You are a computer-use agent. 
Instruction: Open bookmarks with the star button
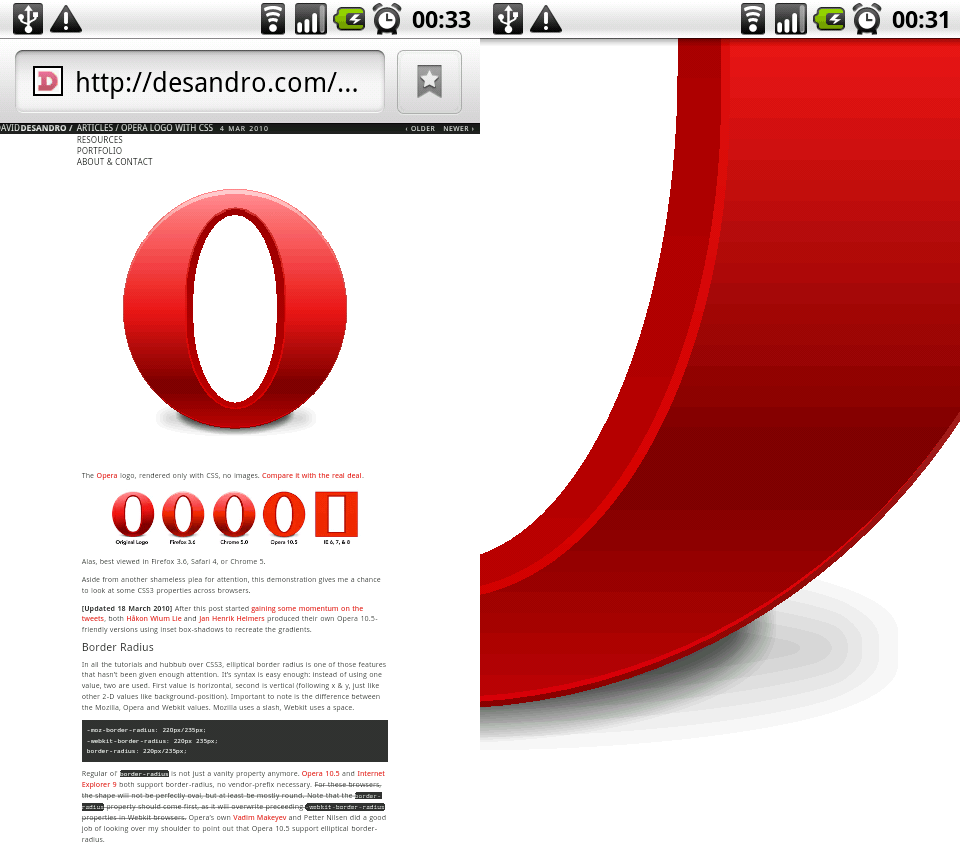[x=429, y=81]
